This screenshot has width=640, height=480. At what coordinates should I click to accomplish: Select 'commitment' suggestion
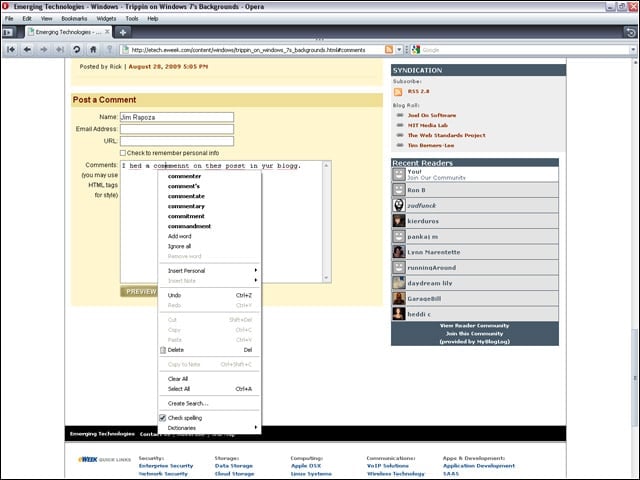pyautogui.click(x=186, y=216)
